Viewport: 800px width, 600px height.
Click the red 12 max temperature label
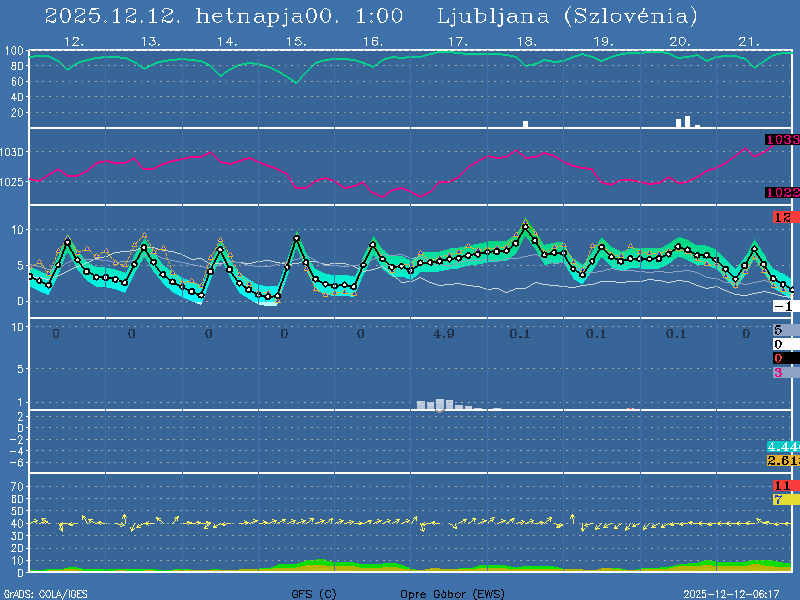pyautogui.click(x=782, y=218)
